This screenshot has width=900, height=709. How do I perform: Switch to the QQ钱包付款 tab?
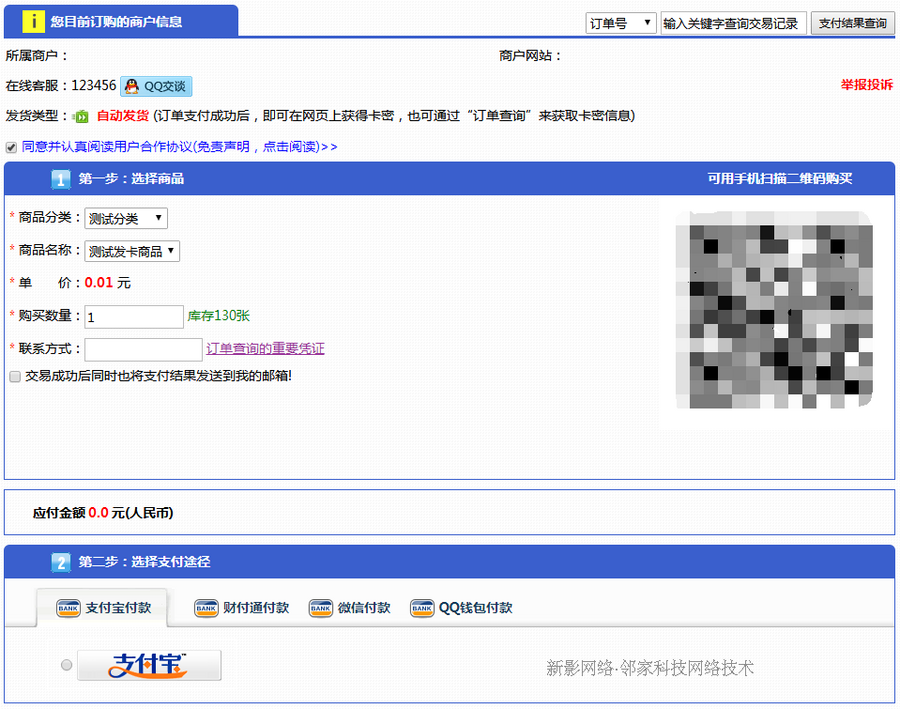pos(461,608)
